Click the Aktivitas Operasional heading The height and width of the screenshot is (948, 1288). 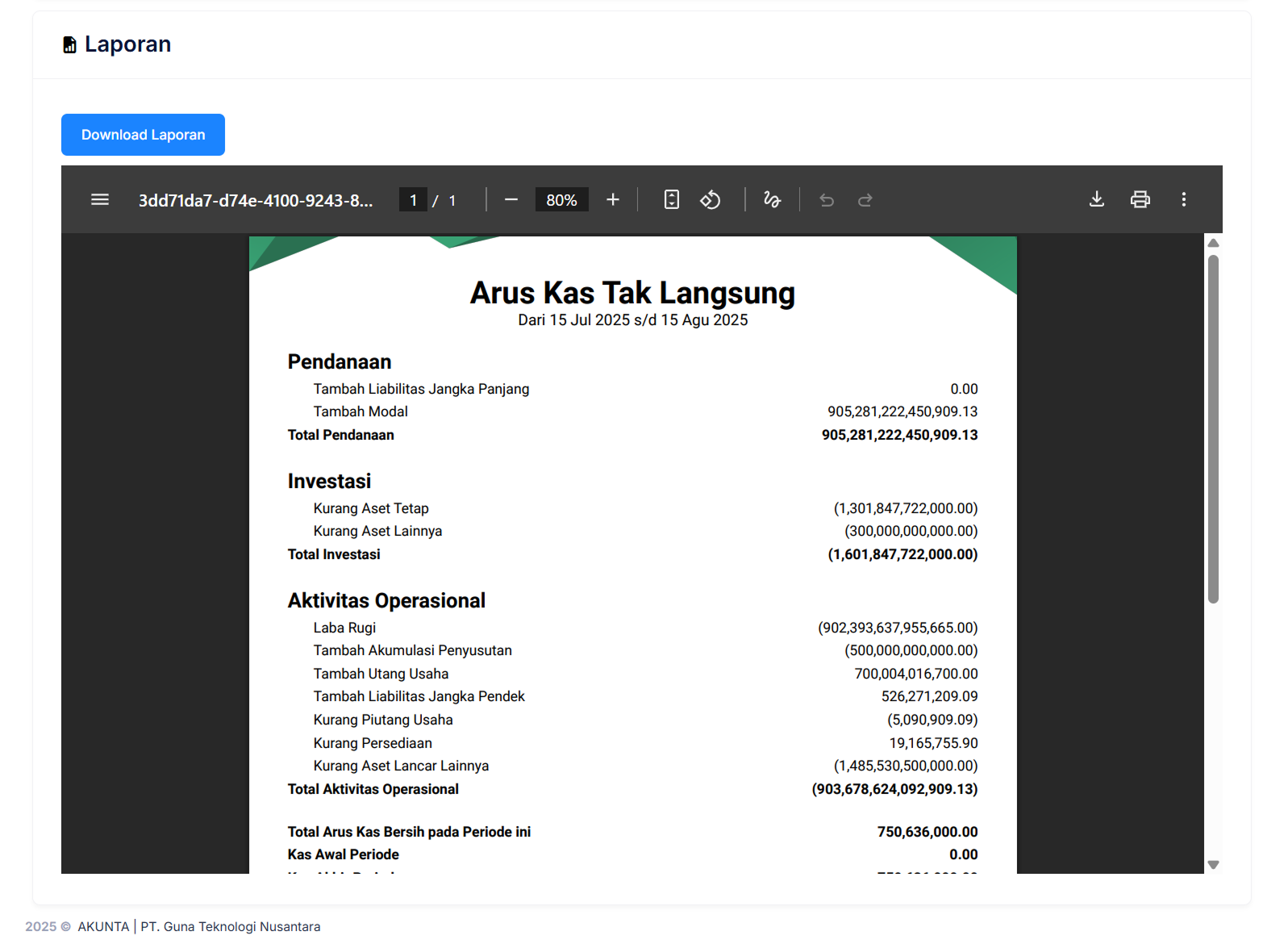(386, 600)
